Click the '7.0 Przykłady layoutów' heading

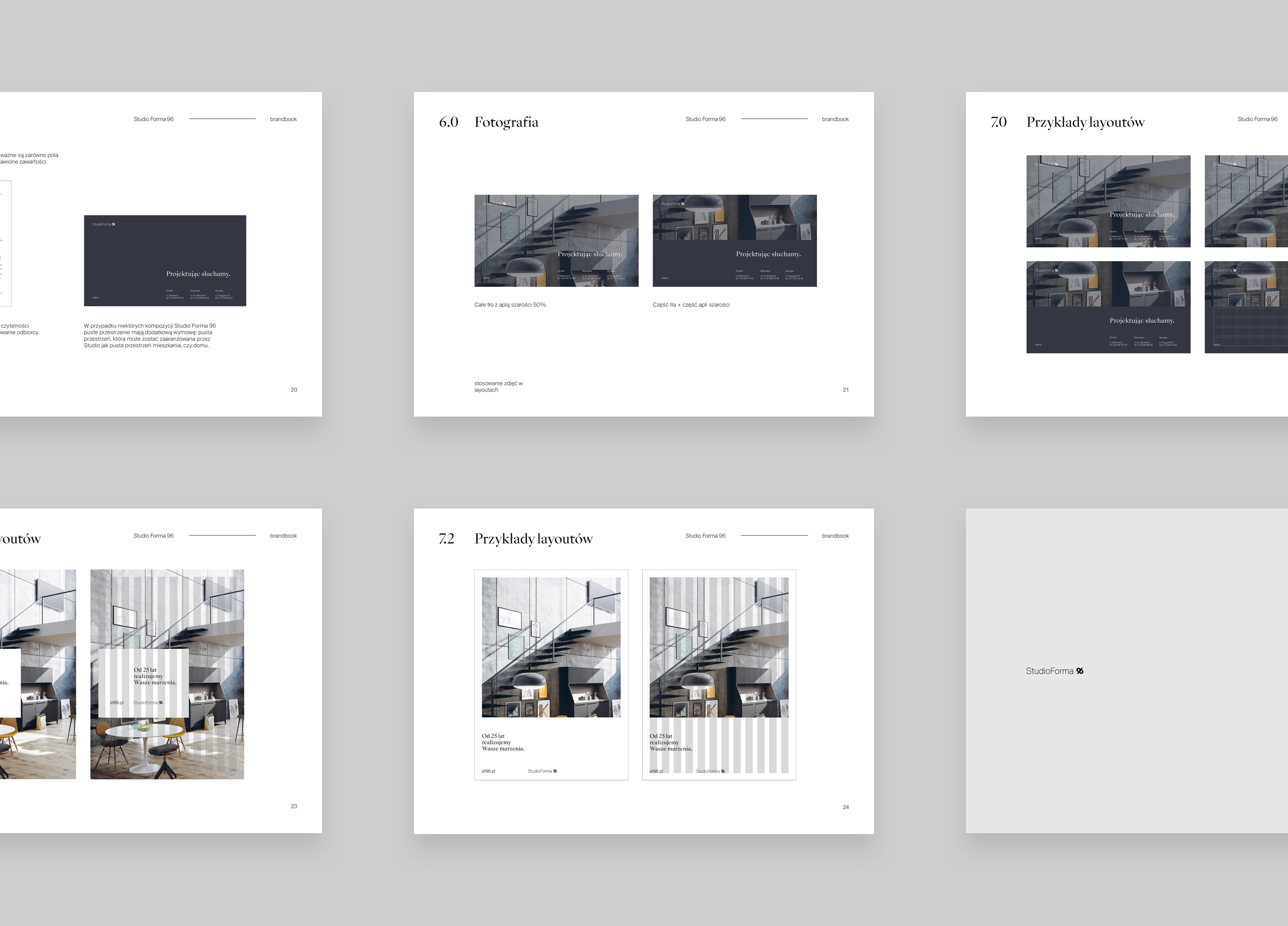click(x=1084, y=122)
